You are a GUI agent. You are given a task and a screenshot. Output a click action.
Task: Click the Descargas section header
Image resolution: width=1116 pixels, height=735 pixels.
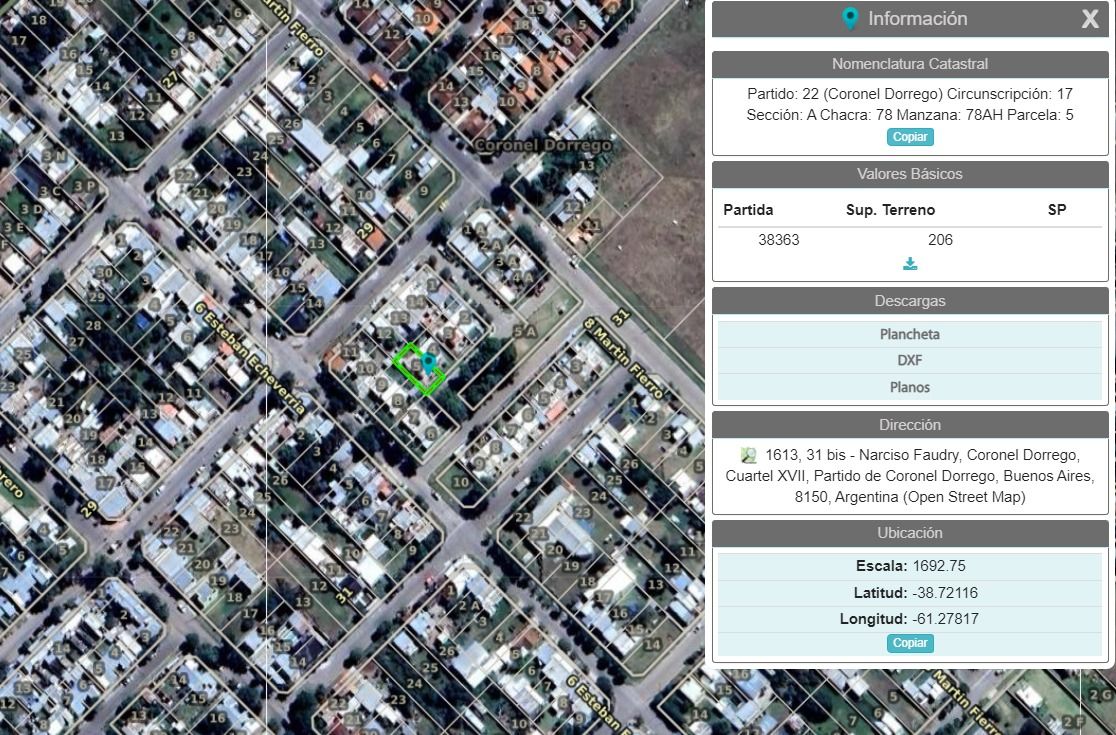pyautogui.click(x=910, y=301)
